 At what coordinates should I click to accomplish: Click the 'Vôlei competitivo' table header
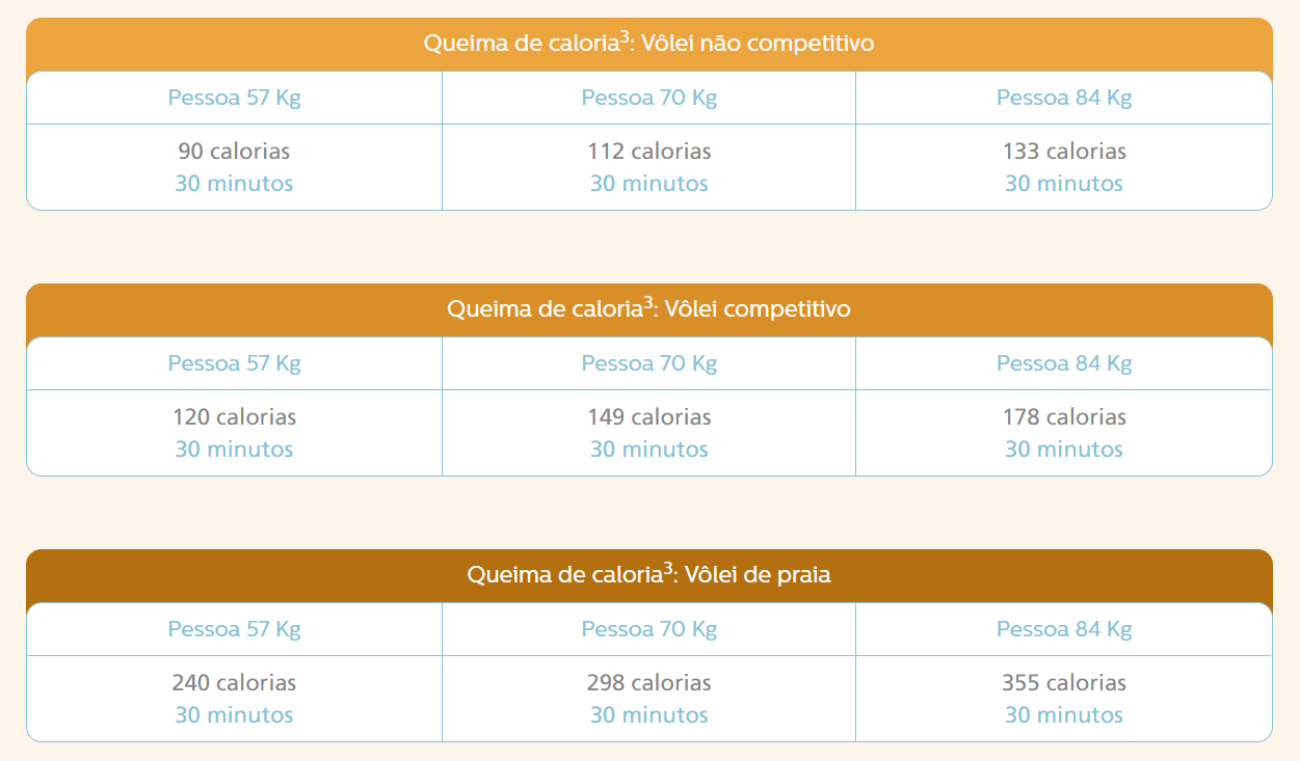coord(649,309)
